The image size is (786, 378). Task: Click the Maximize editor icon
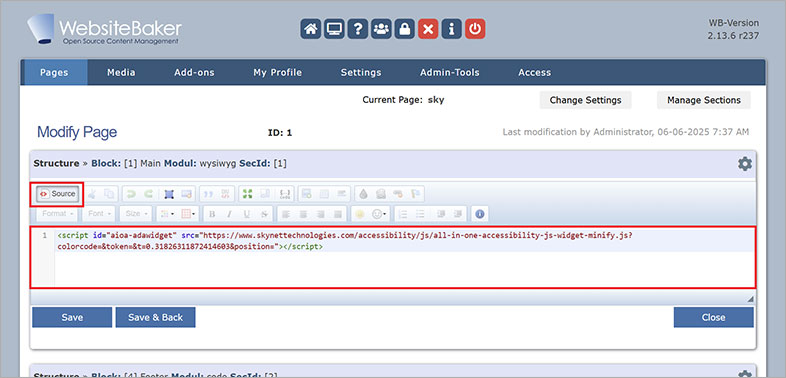[x=248, y=194]
